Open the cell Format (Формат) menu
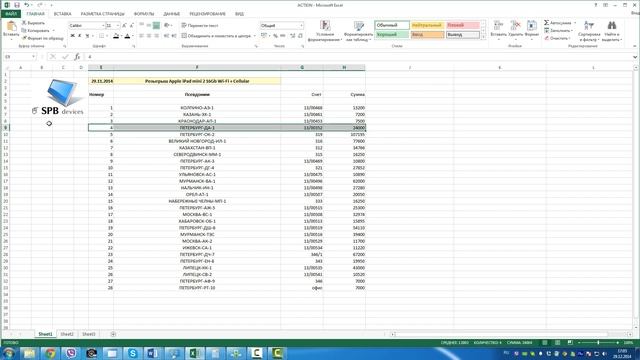The height and width of the screenshot is (360, 640). [x=531, y=29]
